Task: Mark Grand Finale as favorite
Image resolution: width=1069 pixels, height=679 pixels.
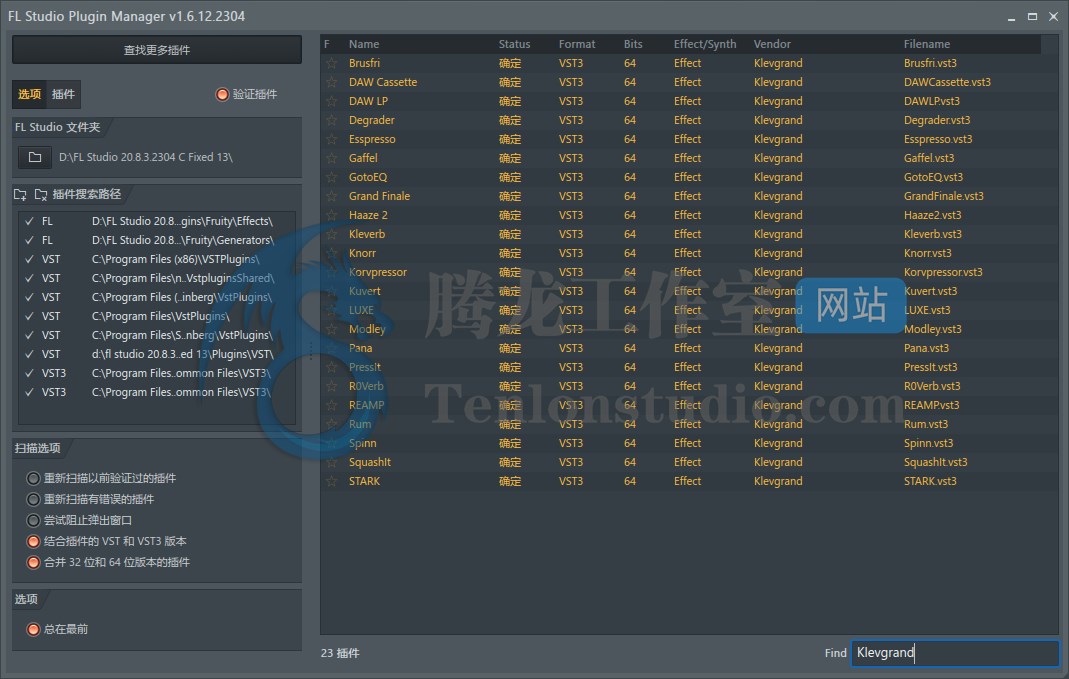Action: tap(331, 196)
